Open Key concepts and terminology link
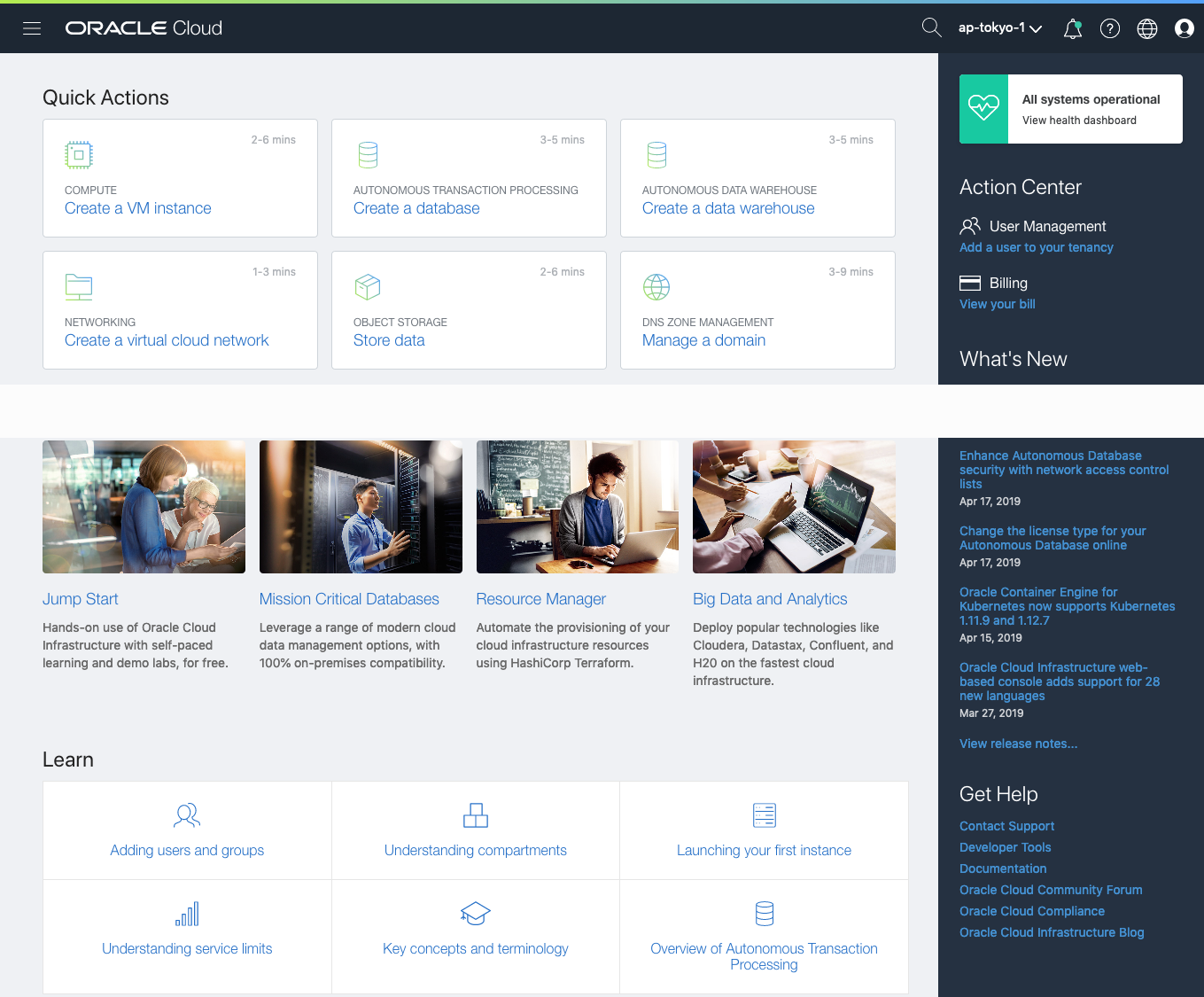Viewport: 1204px width, 997px height. [x=476, y=948]
